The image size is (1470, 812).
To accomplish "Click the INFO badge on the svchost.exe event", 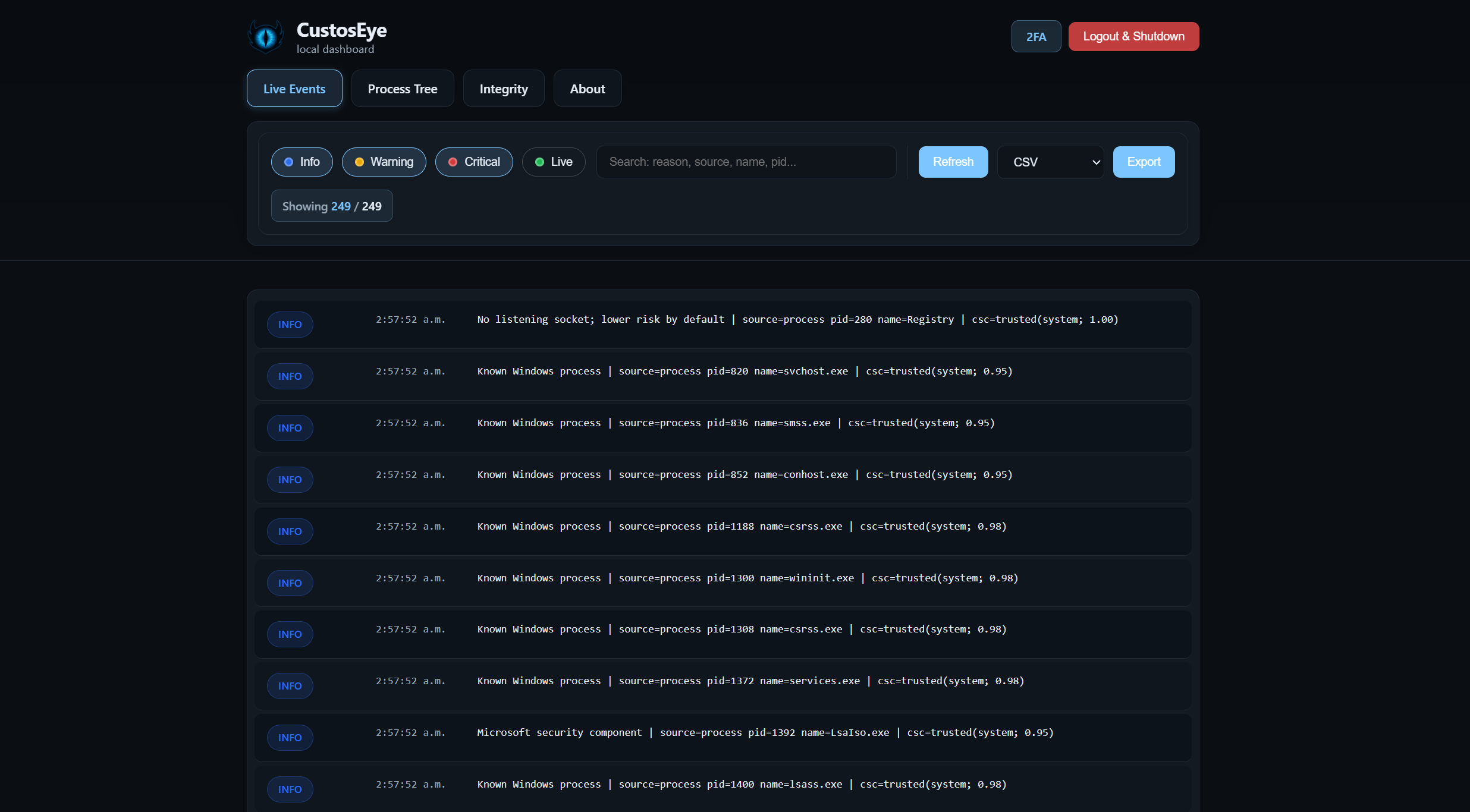I will coord(290,376).
